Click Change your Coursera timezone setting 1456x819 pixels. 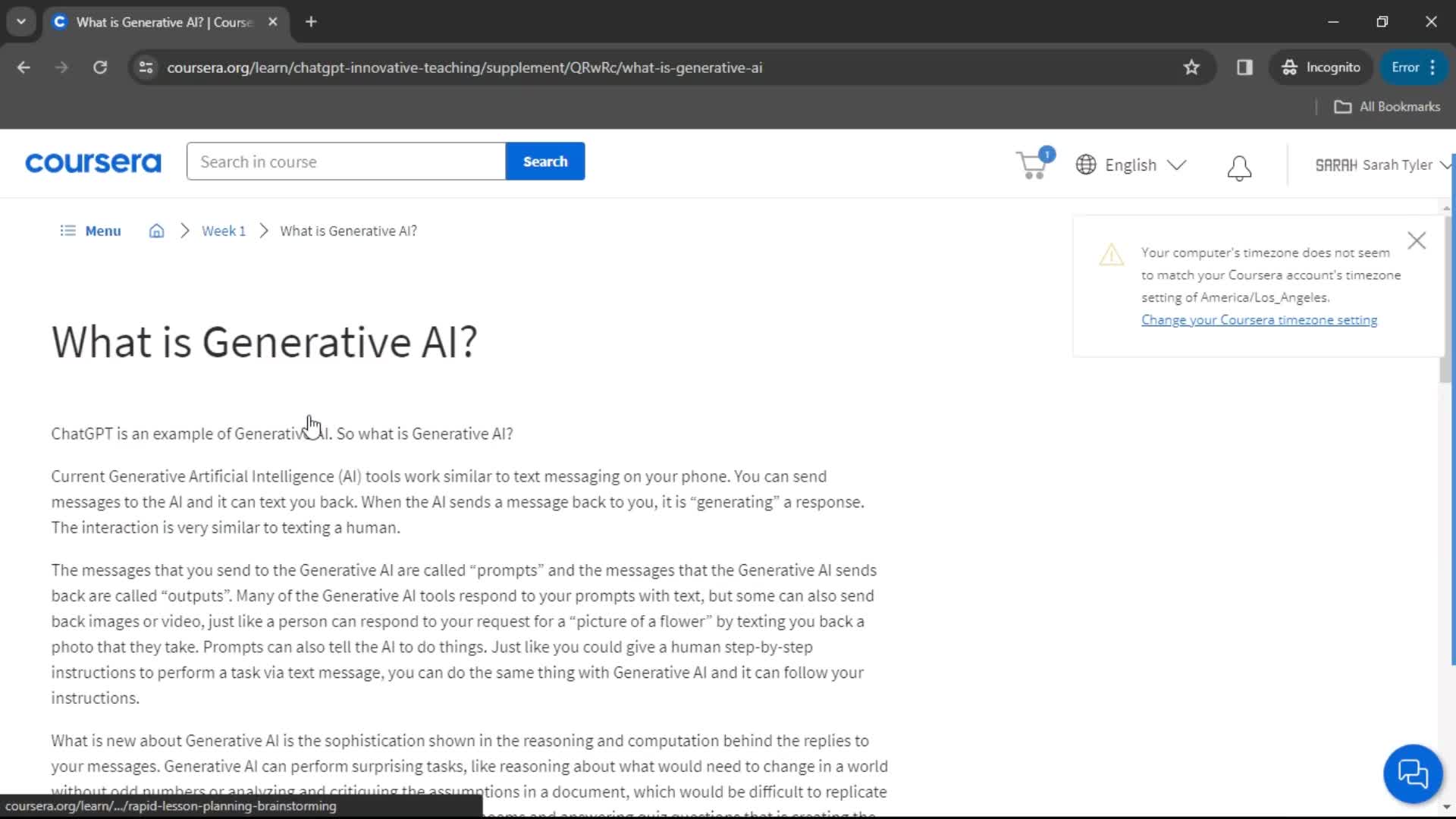[1258, 319]
